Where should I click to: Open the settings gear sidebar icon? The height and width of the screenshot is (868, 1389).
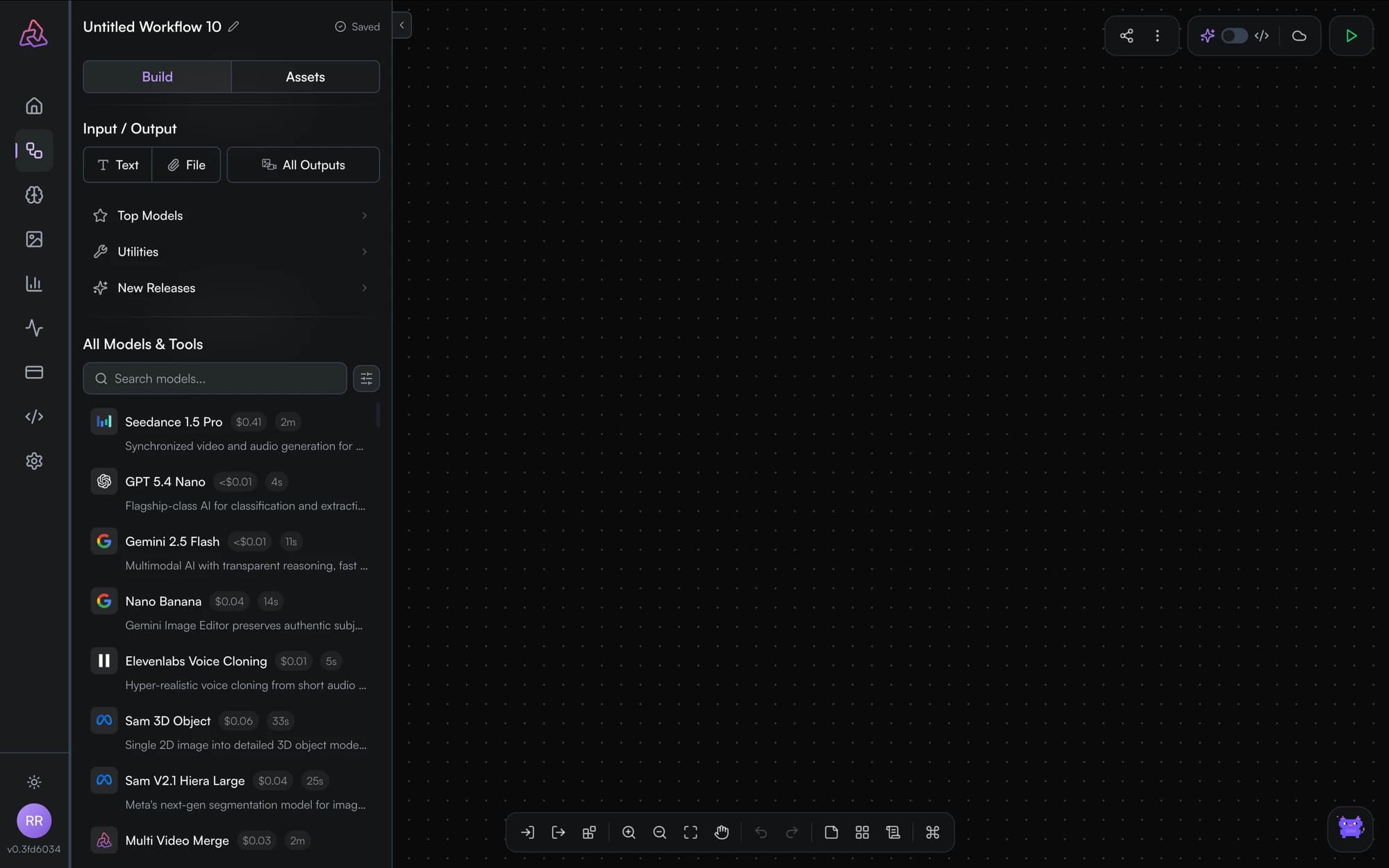[34, 461]
